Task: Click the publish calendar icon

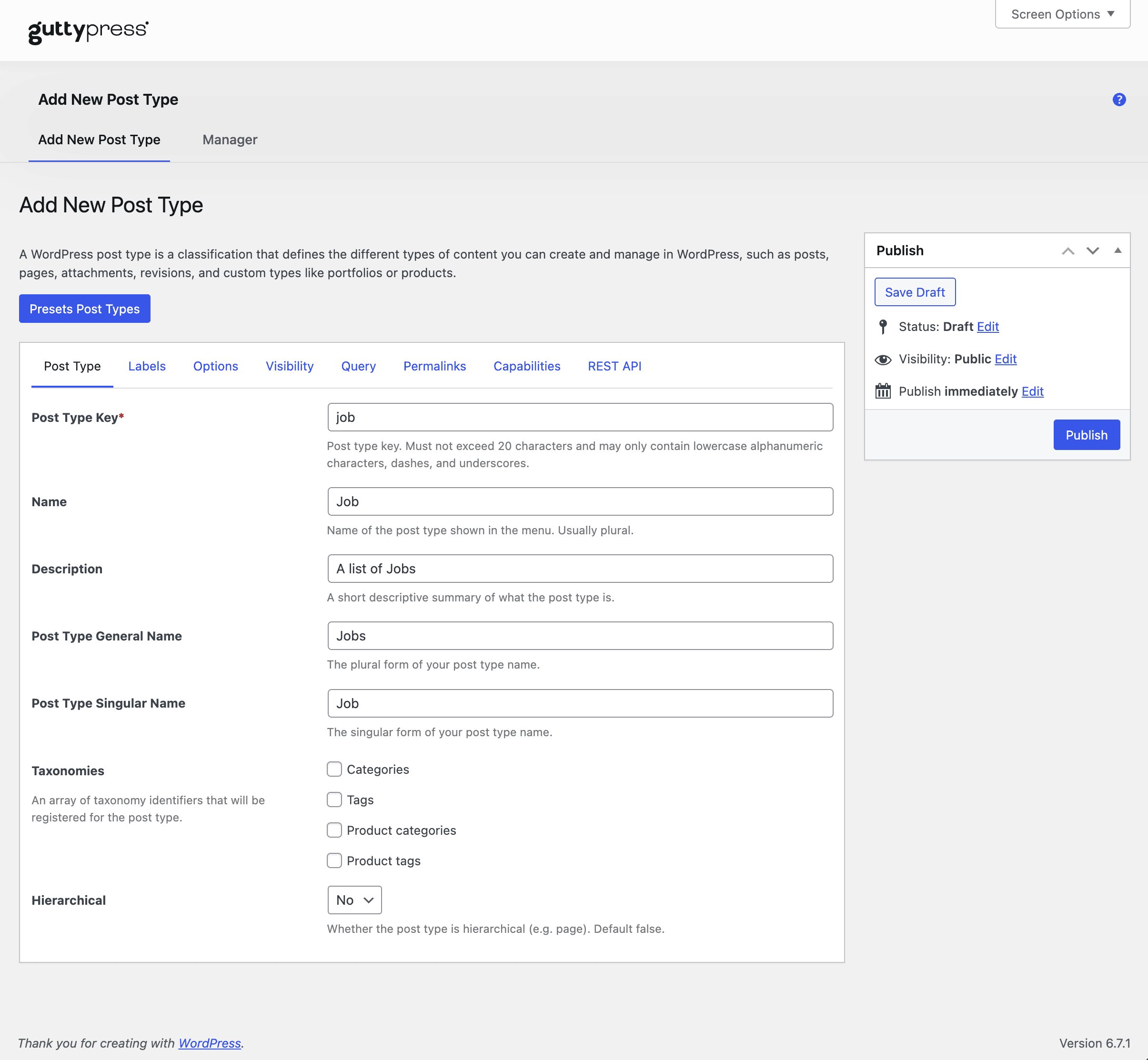Action: (x=883, y=391)
